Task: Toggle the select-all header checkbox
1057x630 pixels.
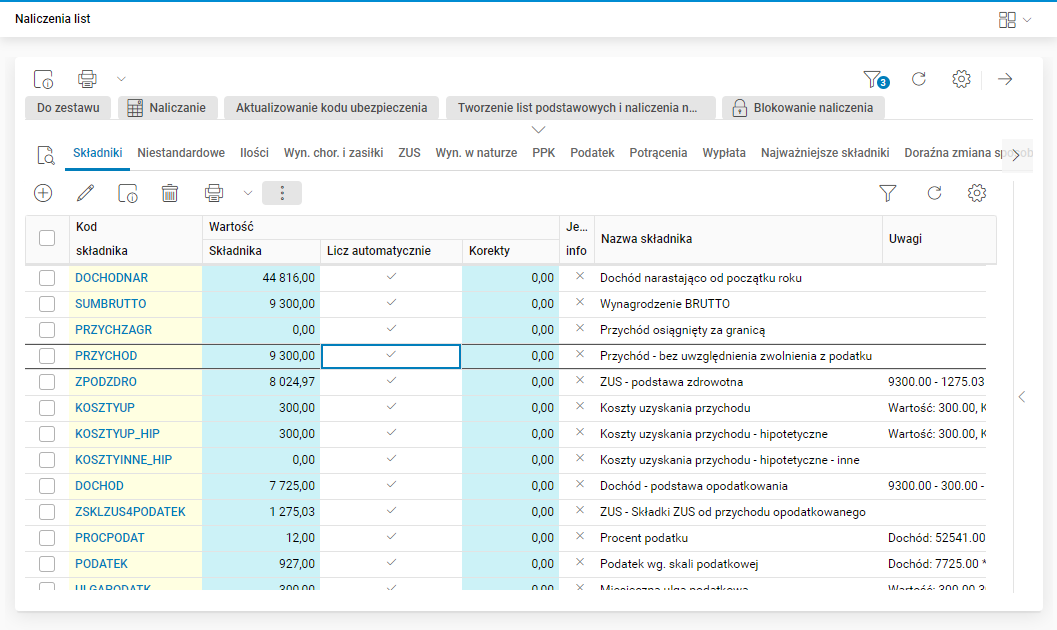Action: coord(47,238)
